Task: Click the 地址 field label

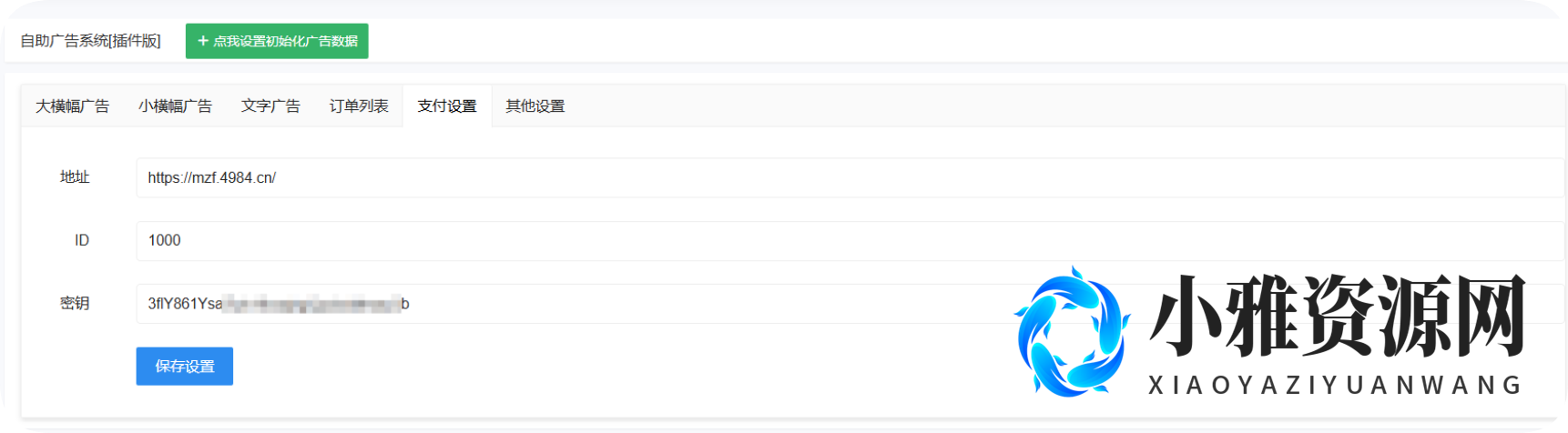Action: pyautogui.click(x=75, y=177)
